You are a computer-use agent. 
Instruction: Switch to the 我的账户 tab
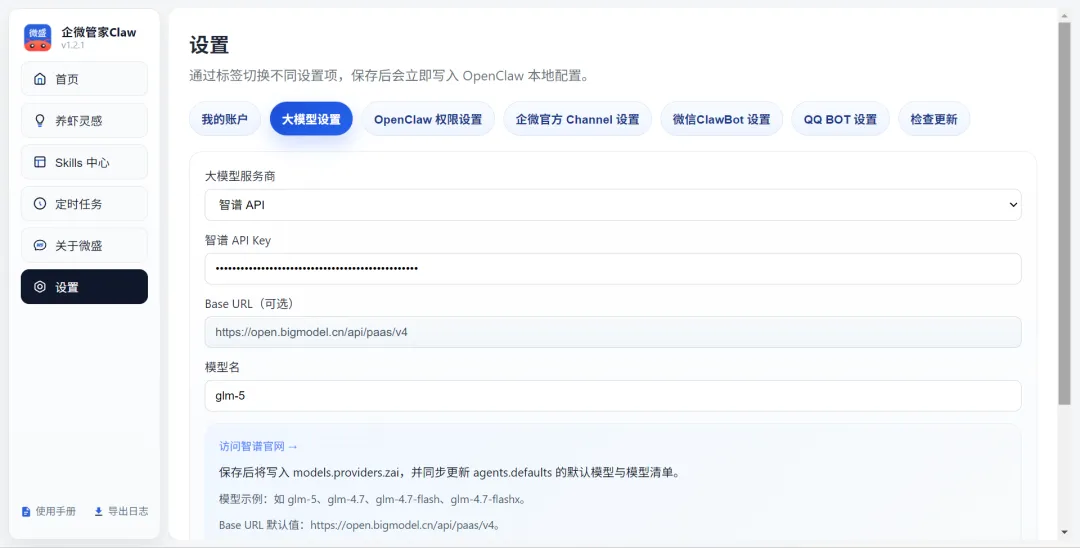[x=225, y=119]
